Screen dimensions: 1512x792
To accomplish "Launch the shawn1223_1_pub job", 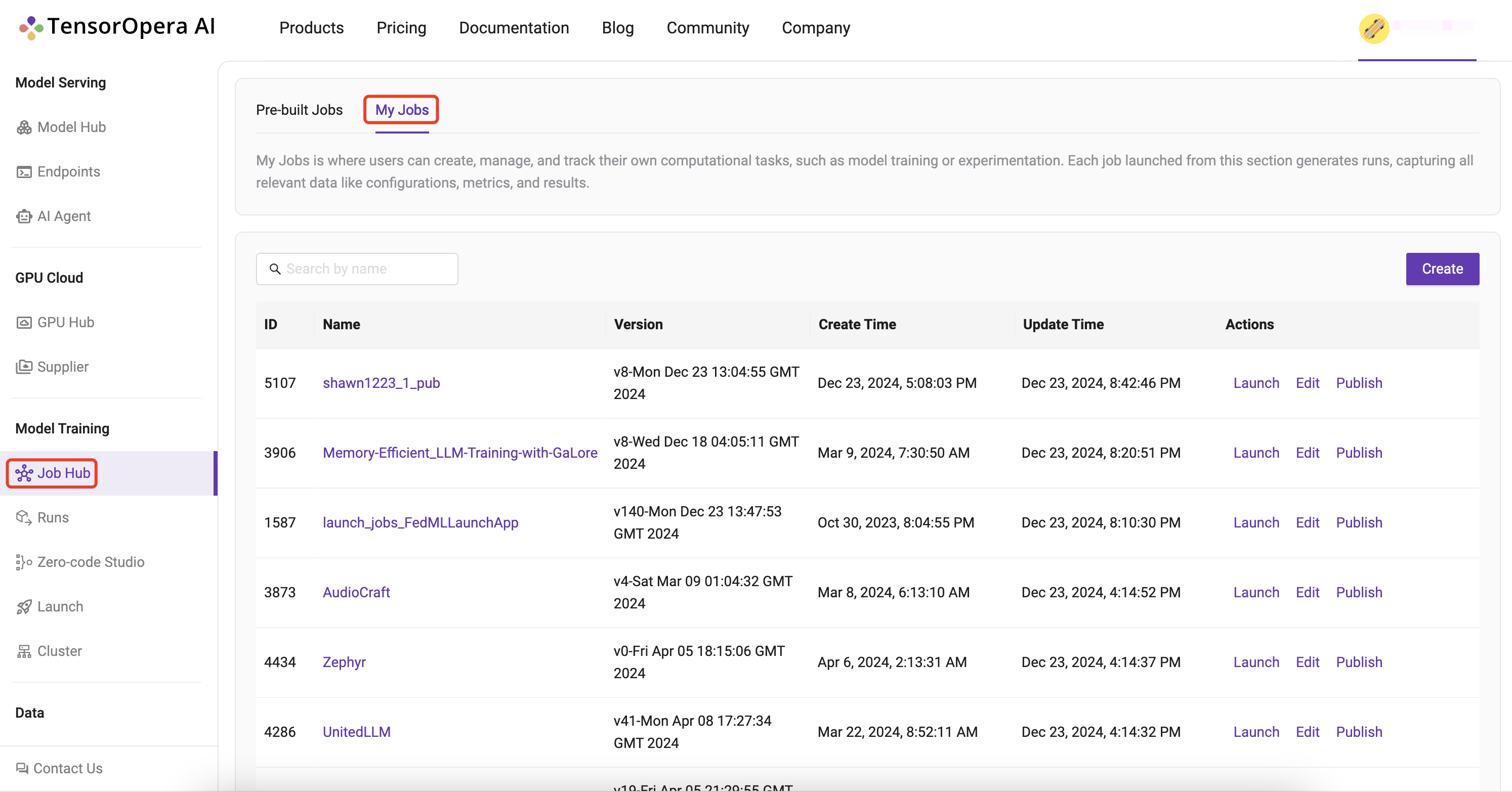I will pos(1256,383).
